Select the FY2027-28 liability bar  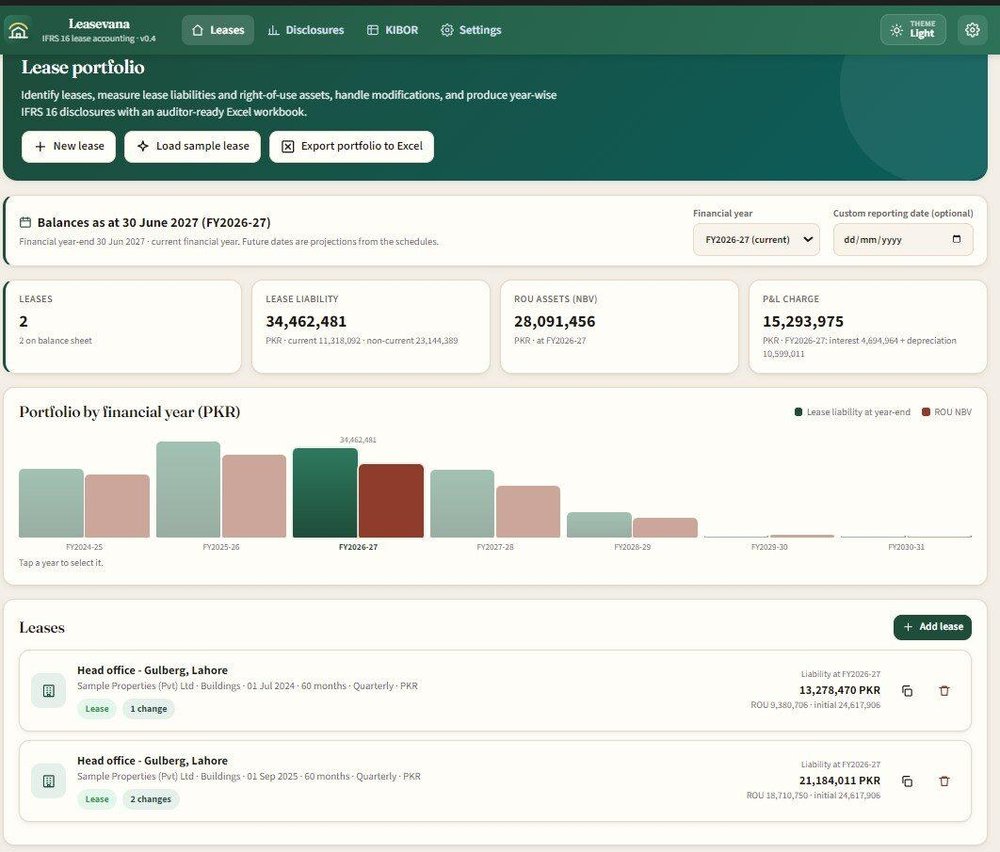tap(462, 504)
